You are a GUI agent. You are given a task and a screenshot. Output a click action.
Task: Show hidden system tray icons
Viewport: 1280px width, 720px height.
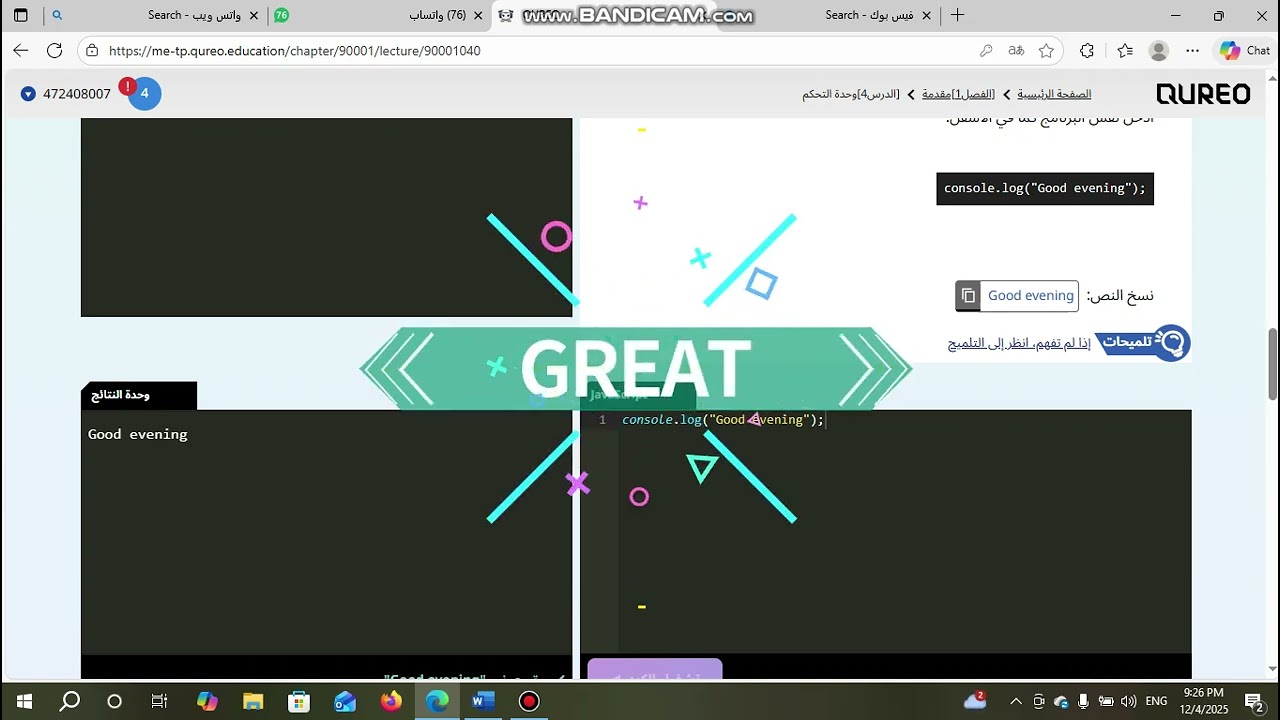(x=1016, y=701)
